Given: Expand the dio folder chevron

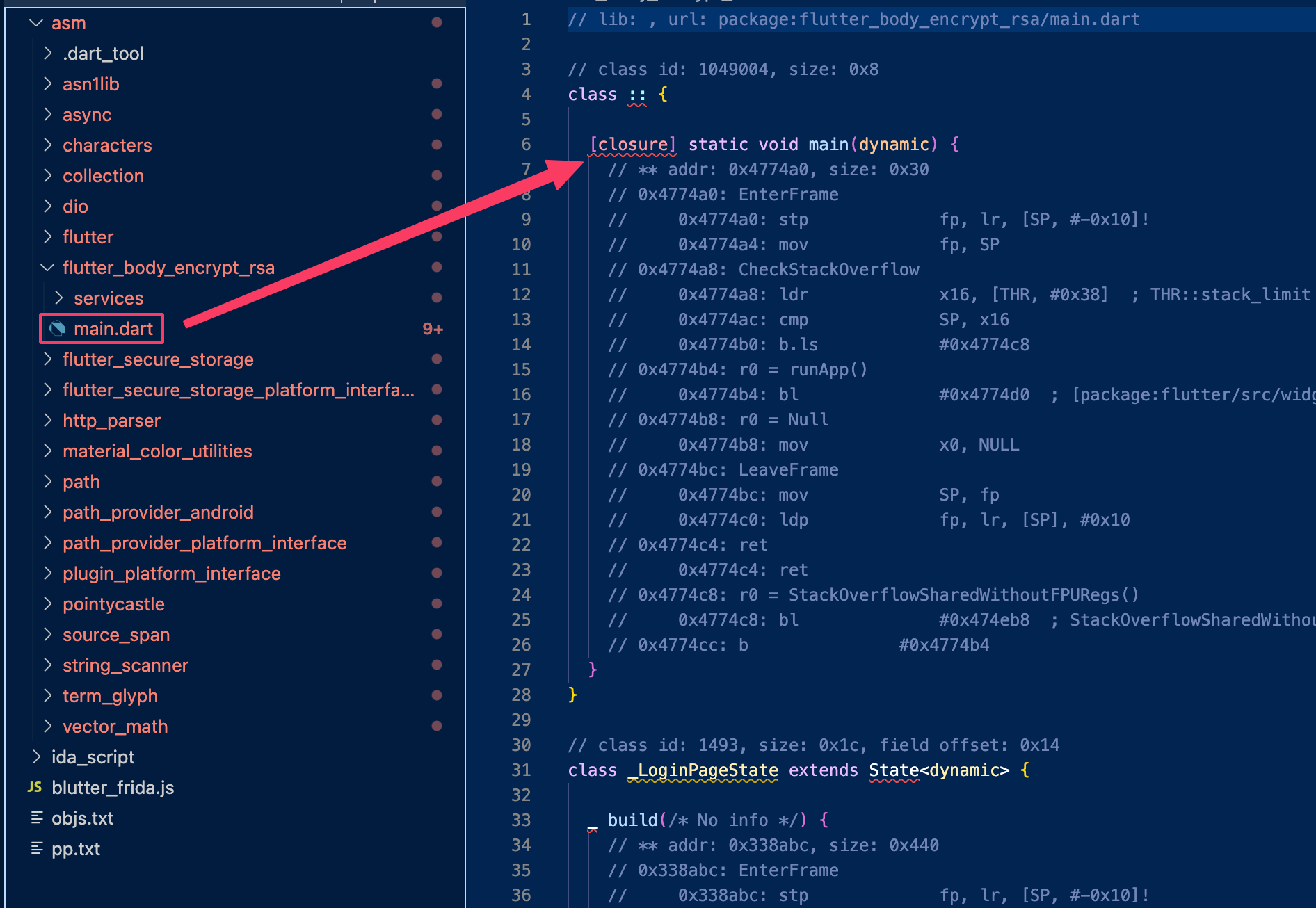Looking at the screenshot, I should [x=47, y=206].
